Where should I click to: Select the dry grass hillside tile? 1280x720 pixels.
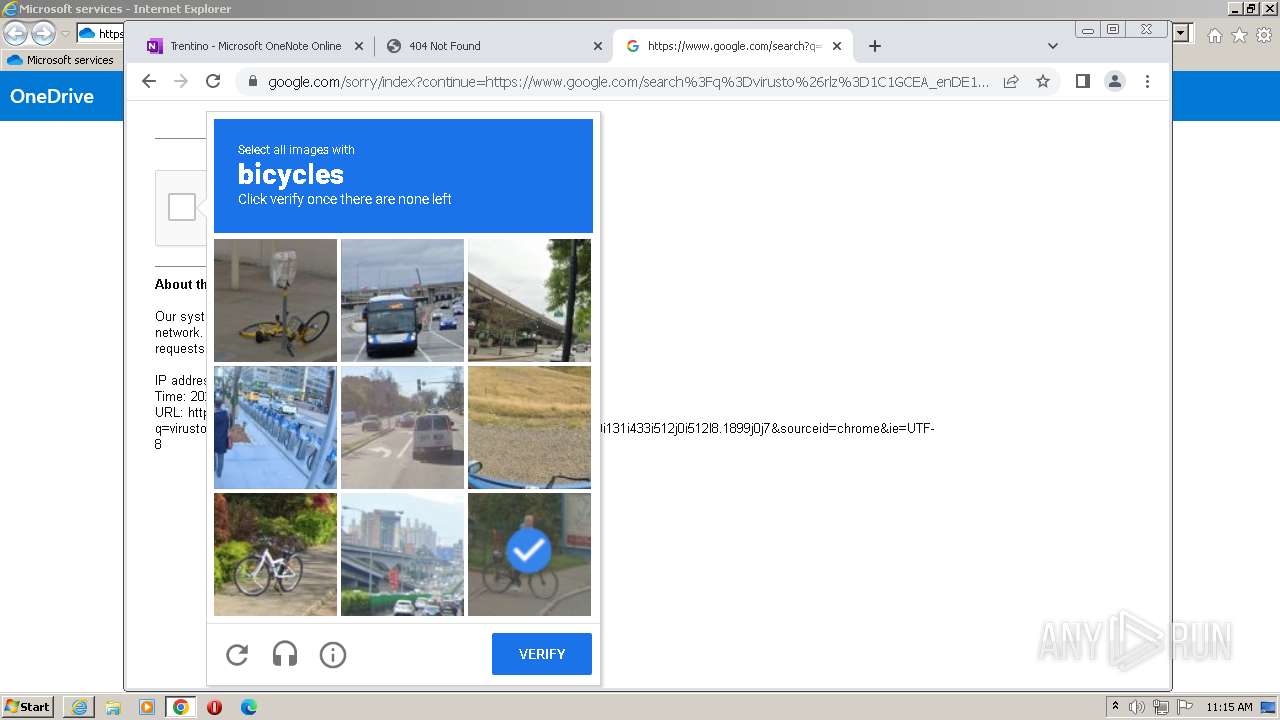click(x=530, y=427)
